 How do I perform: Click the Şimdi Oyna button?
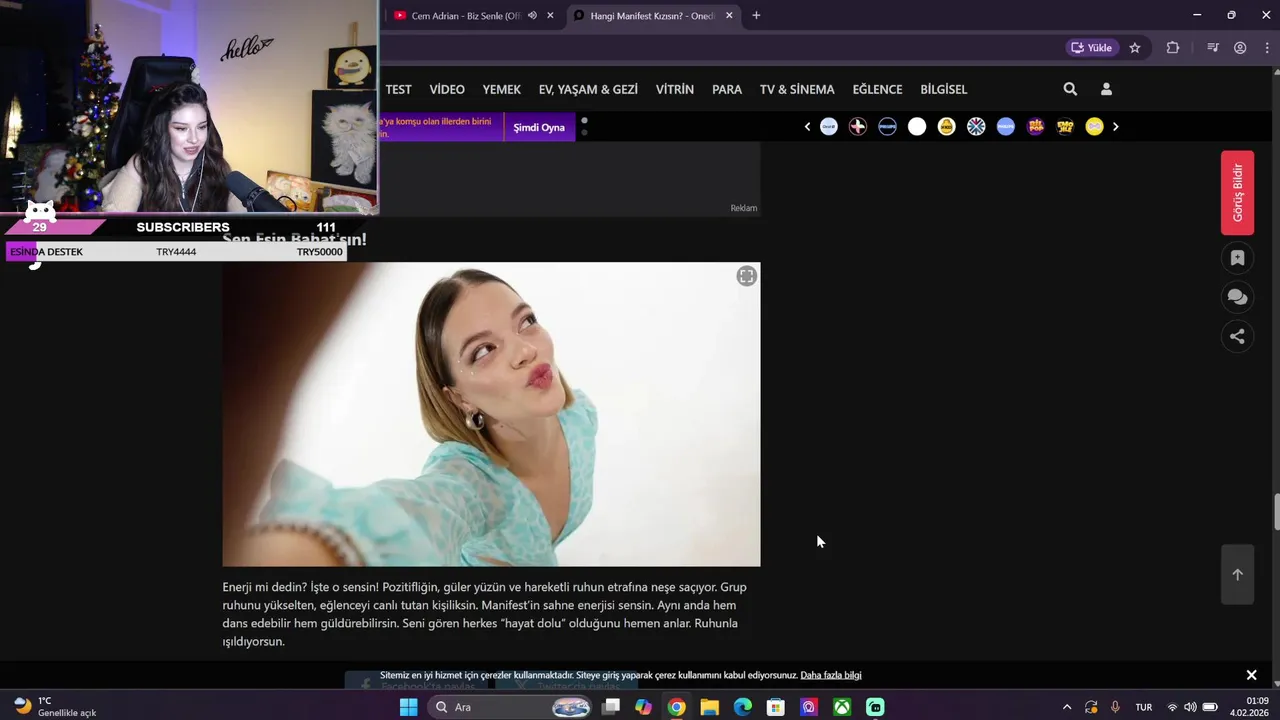click(539, 127)
